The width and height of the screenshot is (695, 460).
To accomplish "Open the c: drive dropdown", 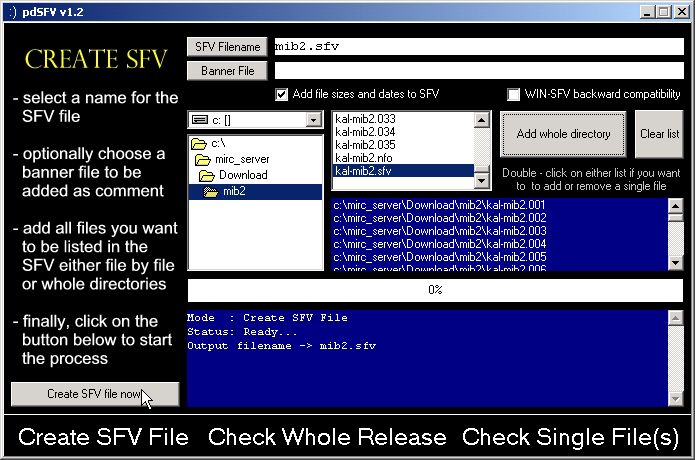I will [x=313, y=120].
